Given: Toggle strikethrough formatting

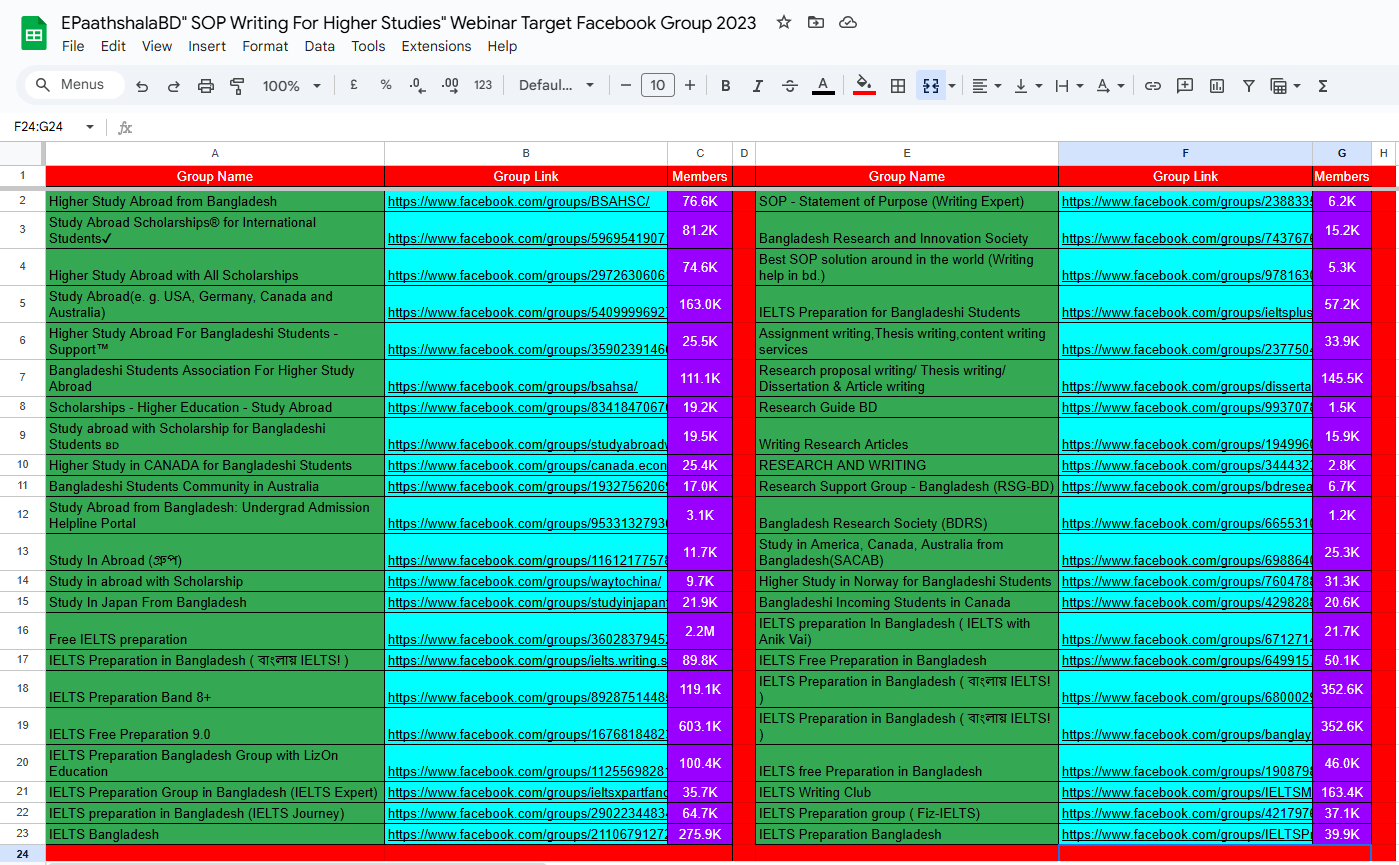Looking at the screenshot, I should 790,86.
